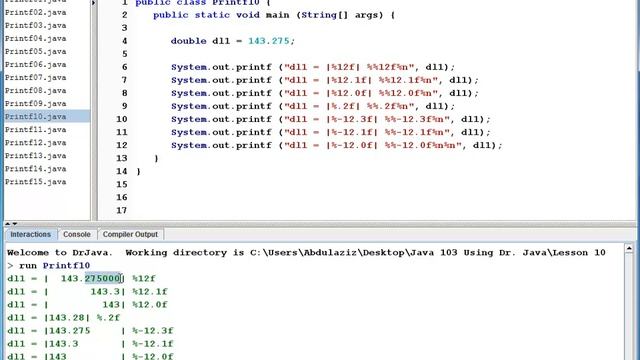The height and width of the screenshot is (360, 640).
Task: Select Printf05.java document
Action: [36, 51]
